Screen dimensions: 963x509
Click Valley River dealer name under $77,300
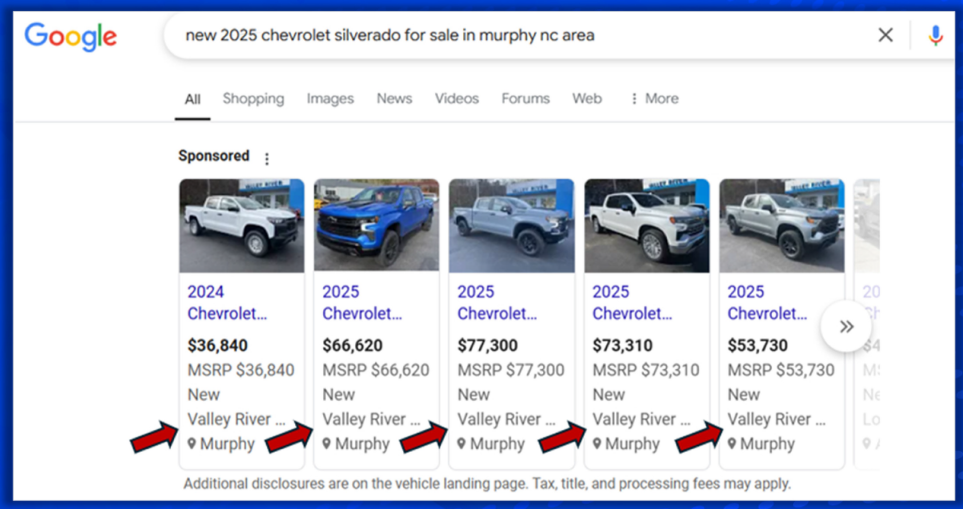(x=507, y=419)
